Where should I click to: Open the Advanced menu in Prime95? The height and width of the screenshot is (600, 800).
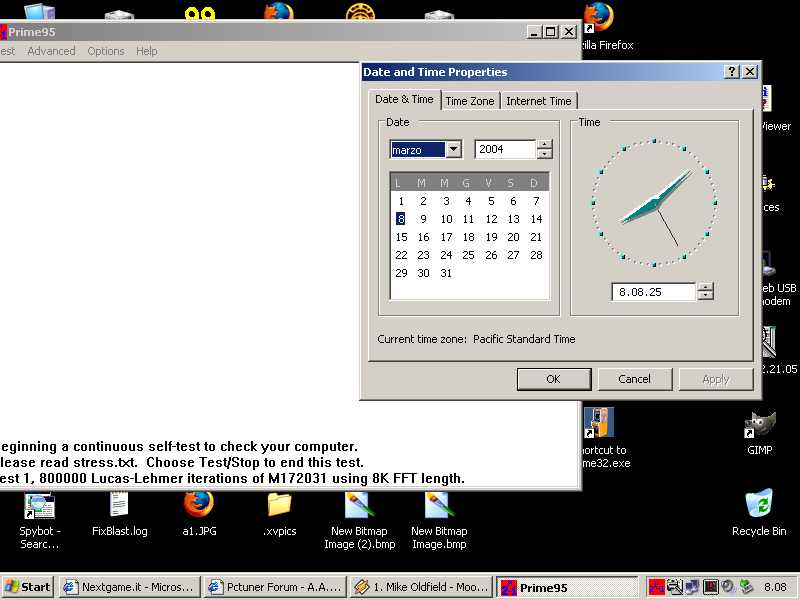click(51, 51)
